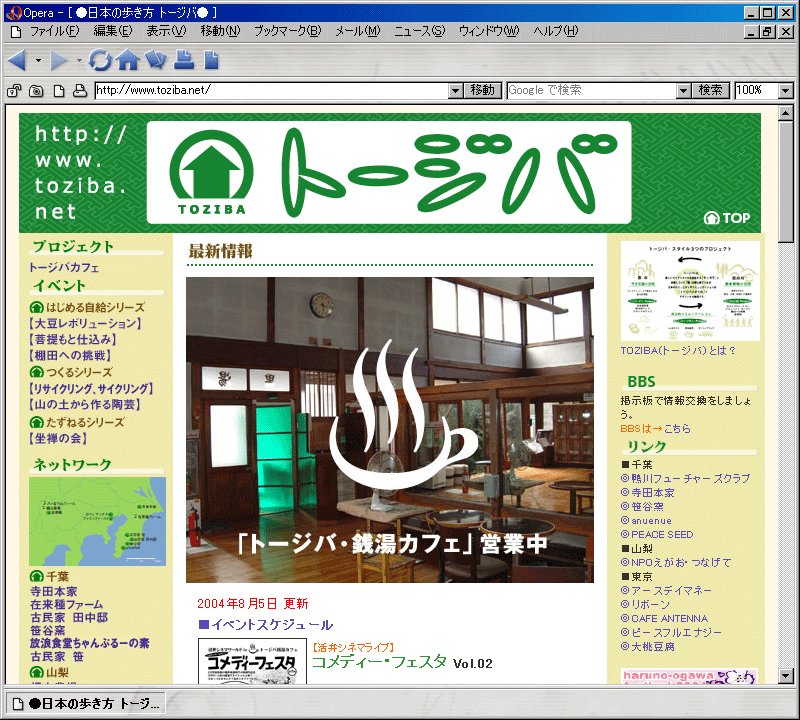This screenshot has height=720, width=800.
Task: Click the page icon left of ファイル menu
Action: (x=16, y=32)
